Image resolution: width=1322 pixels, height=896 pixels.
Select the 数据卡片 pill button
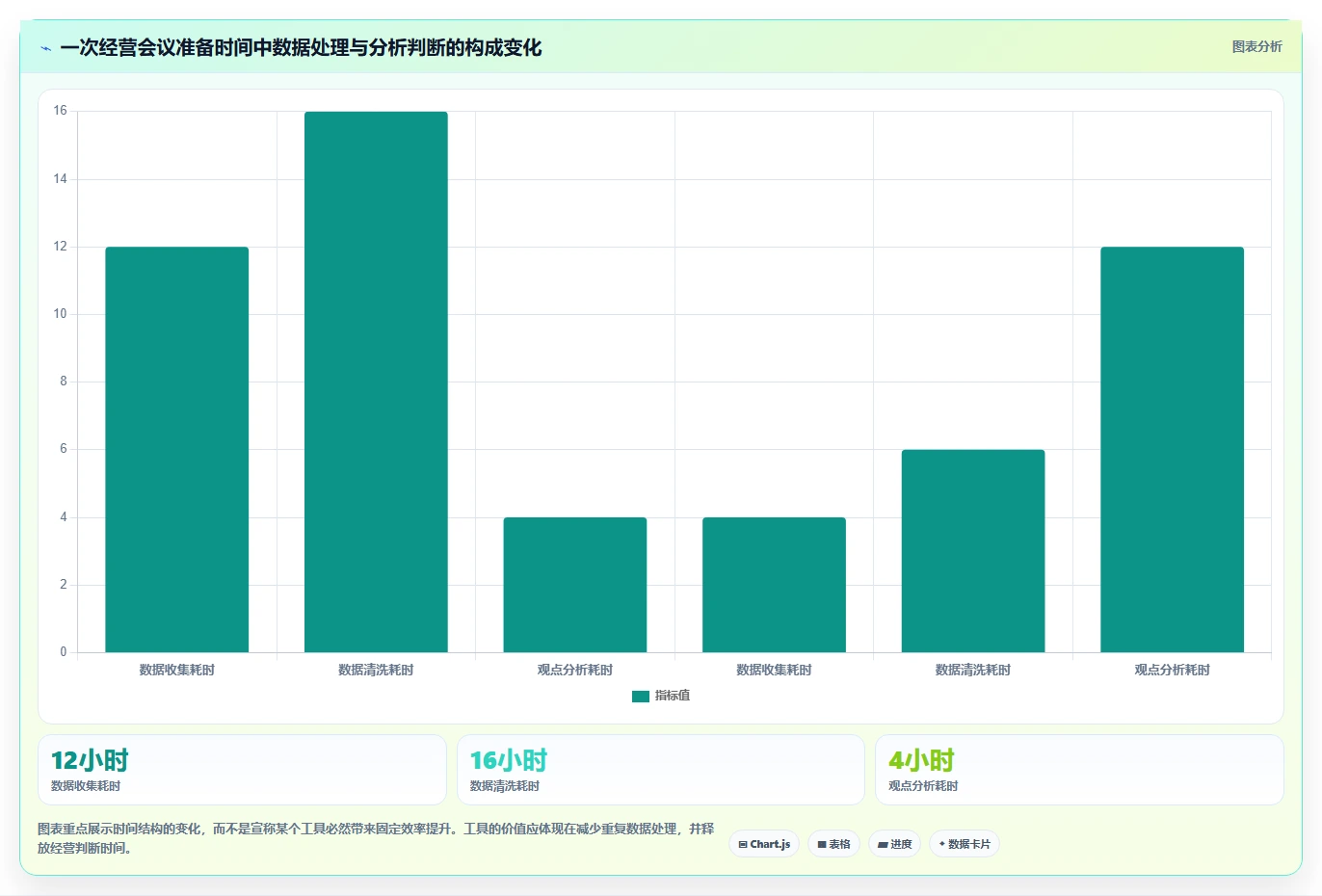[x=965, y=844]
